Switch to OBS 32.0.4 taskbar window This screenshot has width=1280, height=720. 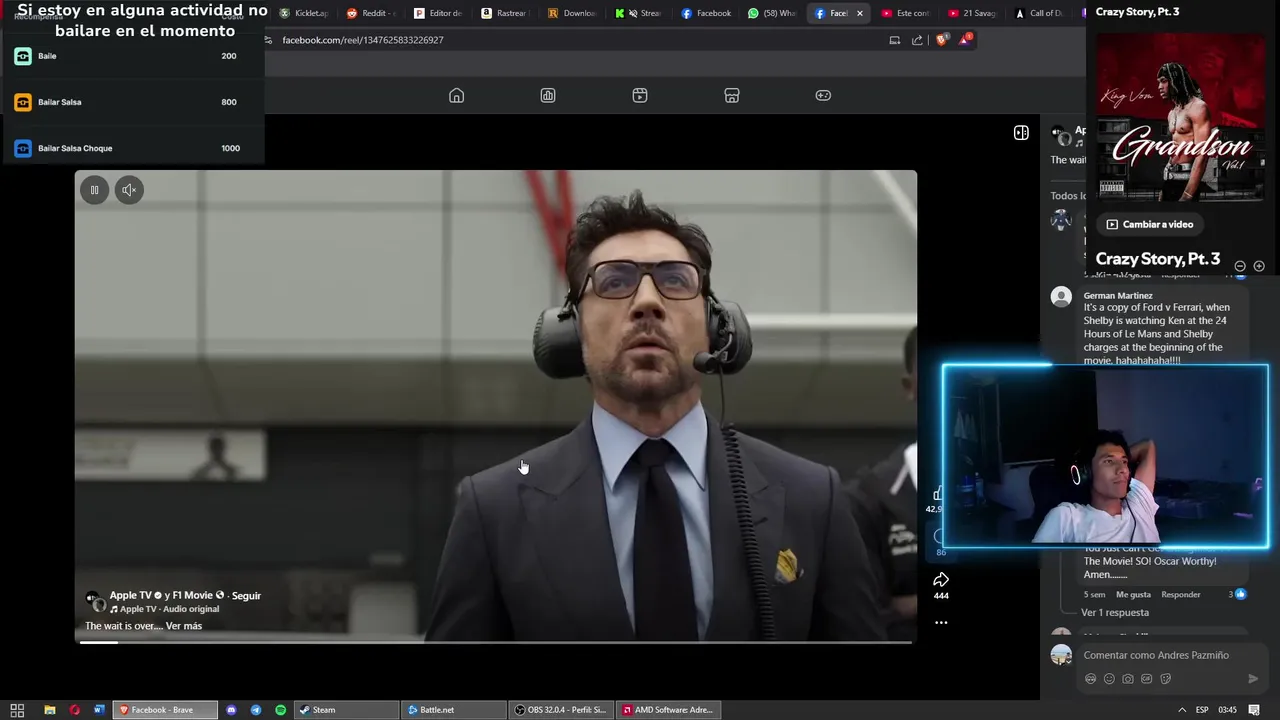561,710
